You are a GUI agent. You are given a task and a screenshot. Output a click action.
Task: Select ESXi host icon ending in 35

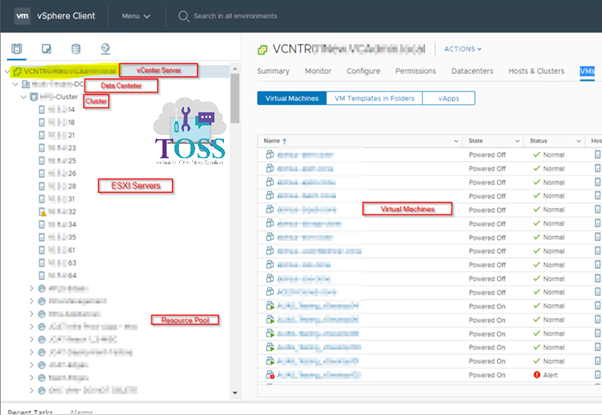pos(42,237)
